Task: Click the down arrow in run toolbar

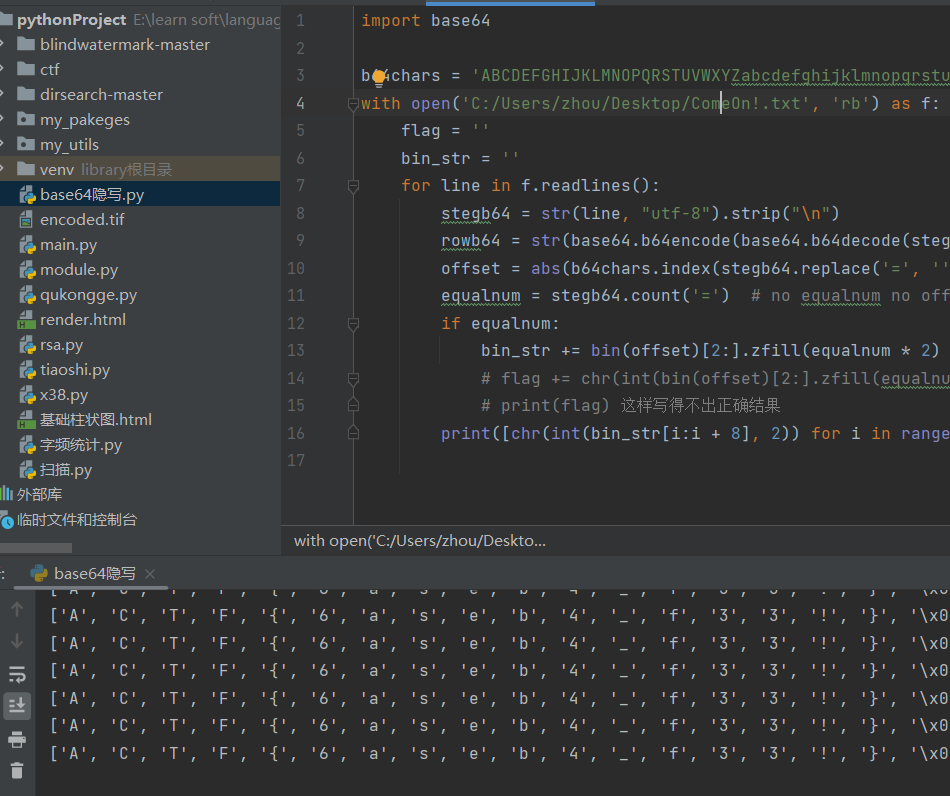Action: coord(17,641)
